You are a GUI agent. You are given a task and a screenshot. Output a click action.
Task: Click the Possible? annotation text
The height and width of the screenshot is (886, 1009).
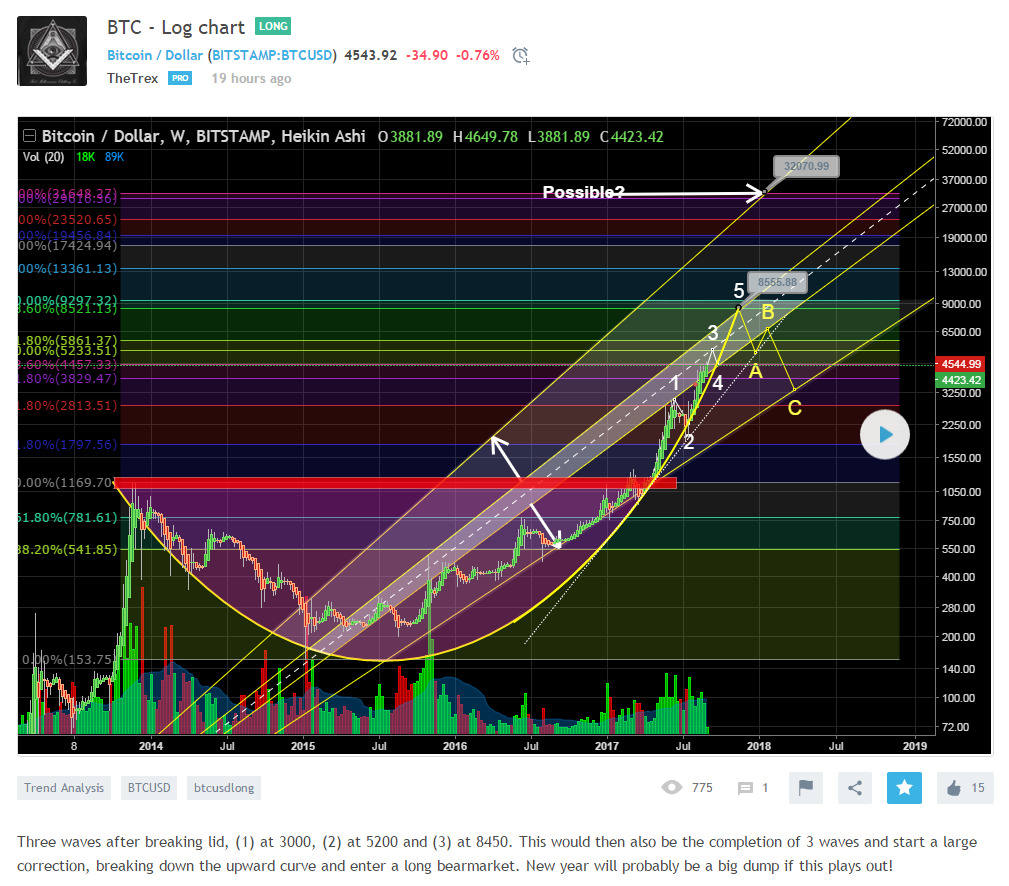click(583, 192)
